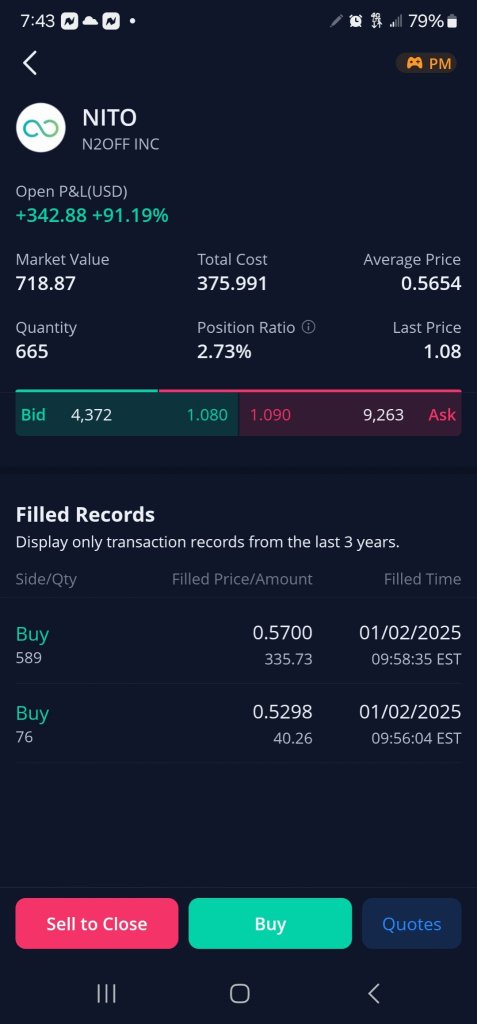477x1024 pixels.
Task: Tap the Android recent apps icon
Action: pos(106,993)
